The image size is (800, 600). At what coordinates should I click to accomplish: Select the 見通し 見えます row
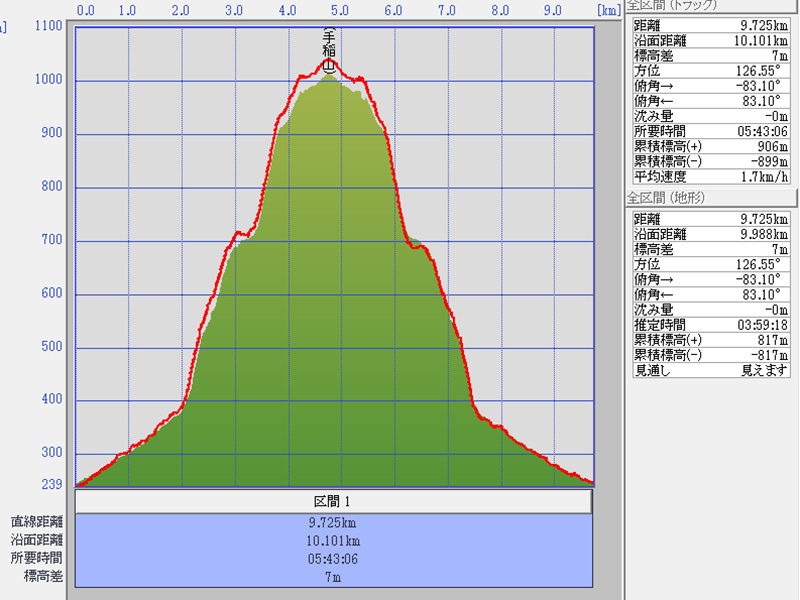tap(711, 369)
